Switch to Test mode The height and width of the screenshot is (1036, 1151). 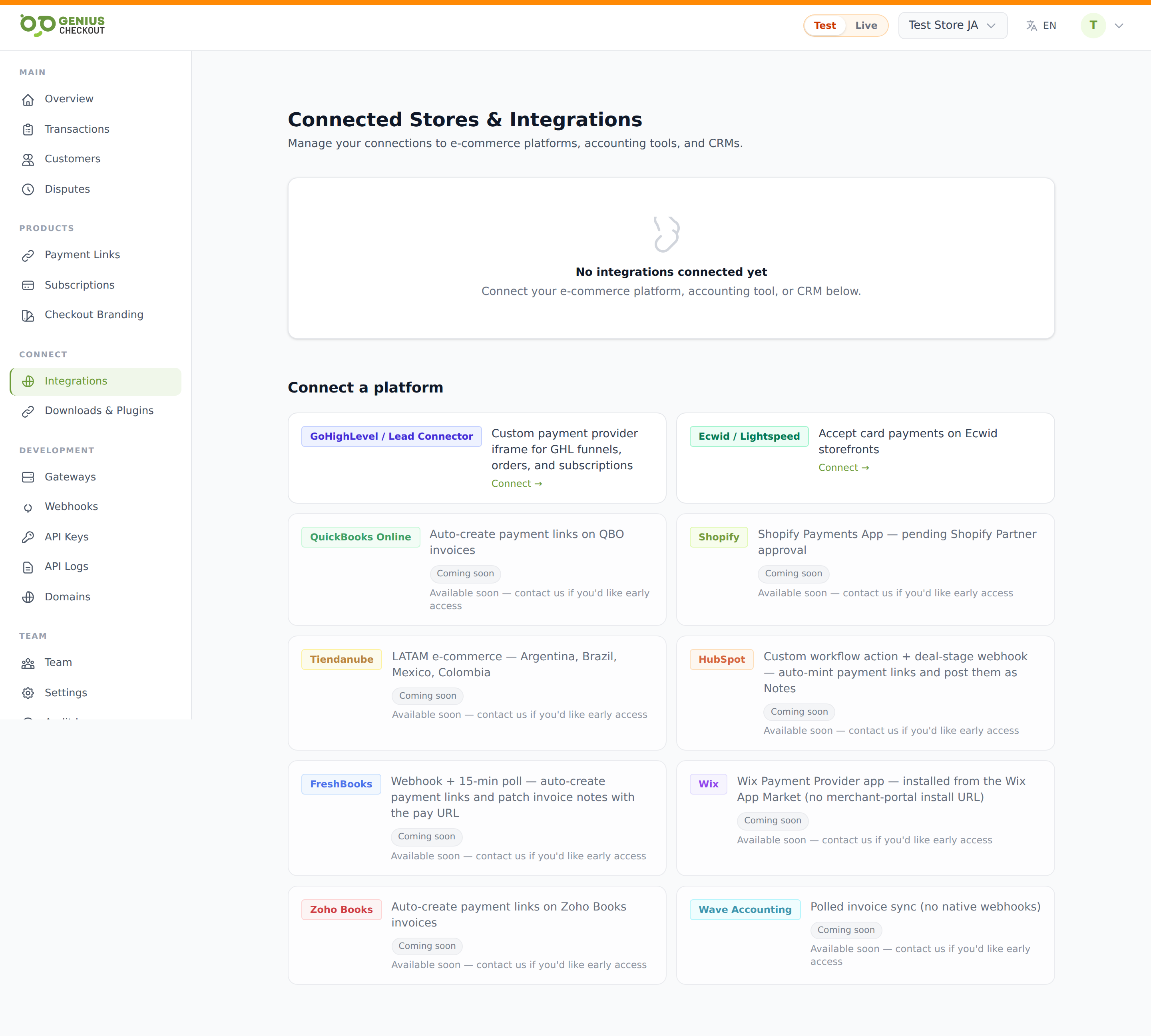click(x=824, y=26)
